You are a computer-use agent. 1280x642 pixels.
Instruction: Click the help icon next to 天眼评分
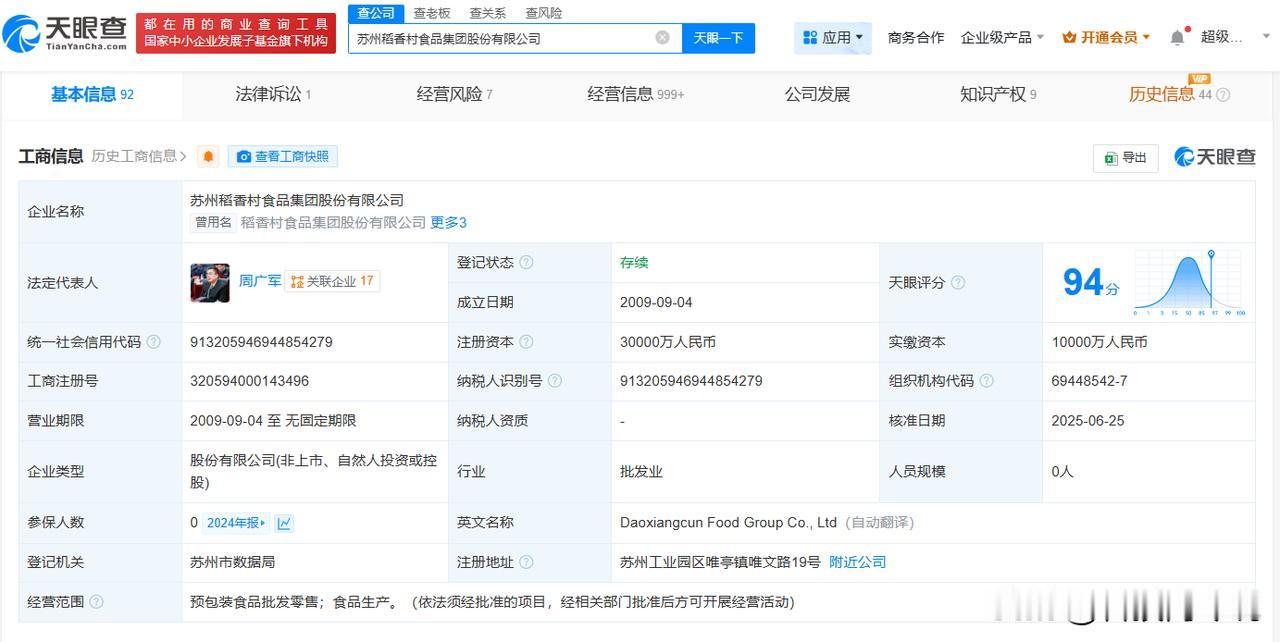click(957, 283)
